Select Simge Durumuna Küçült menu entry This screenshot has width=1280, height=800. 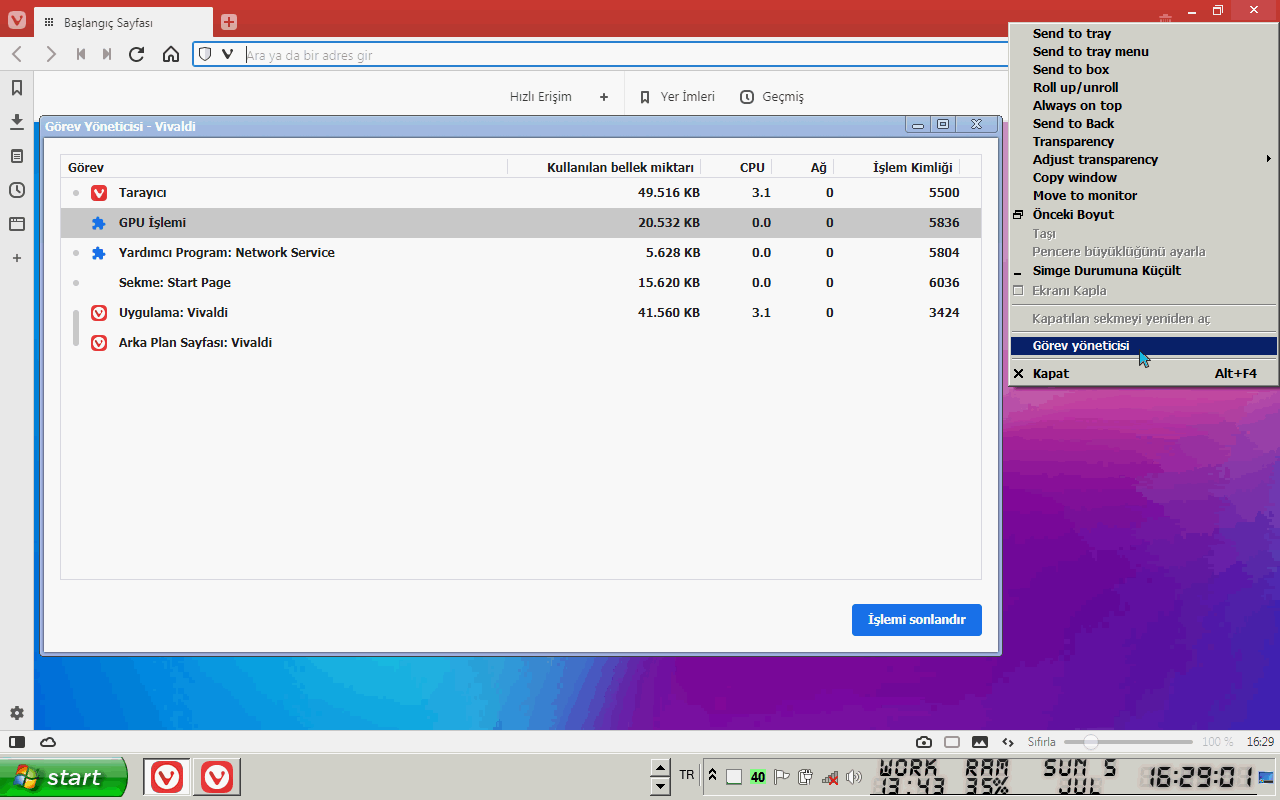pos(1143,271)
